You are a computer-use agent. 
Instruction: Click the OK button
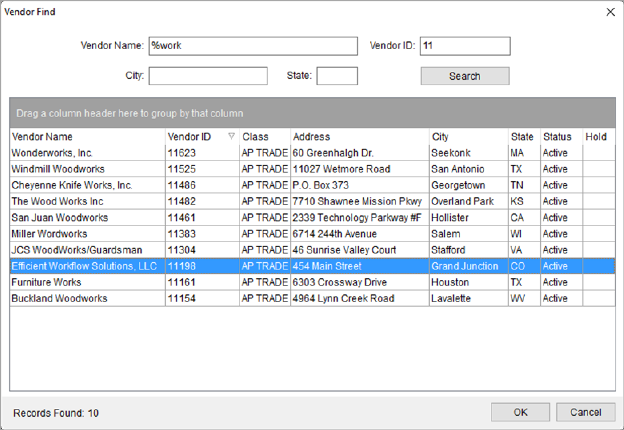click(521, 412)
